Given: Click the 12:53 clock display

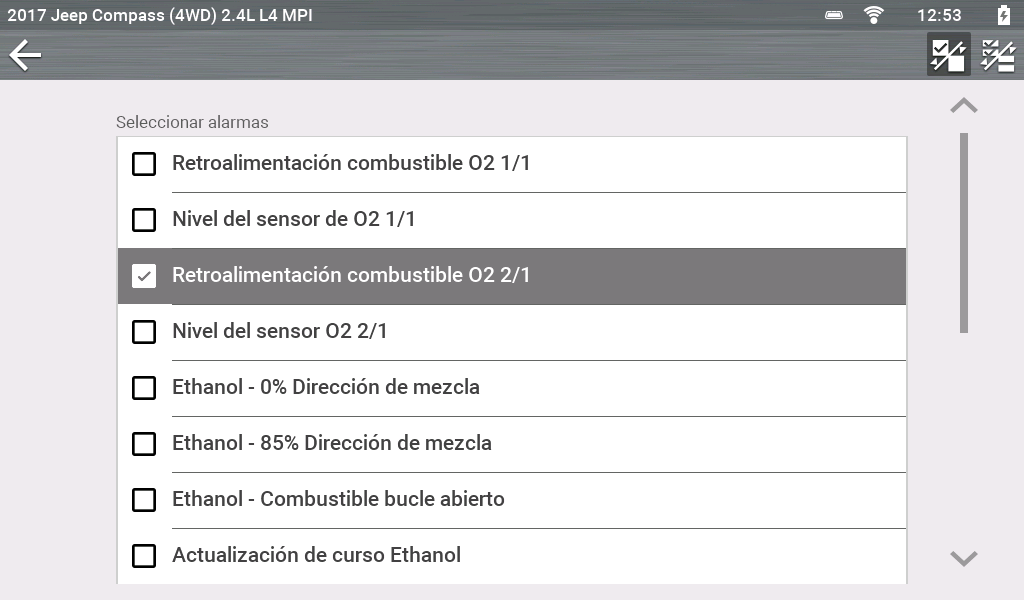Looking at the screenshot, I should (939, 15).
